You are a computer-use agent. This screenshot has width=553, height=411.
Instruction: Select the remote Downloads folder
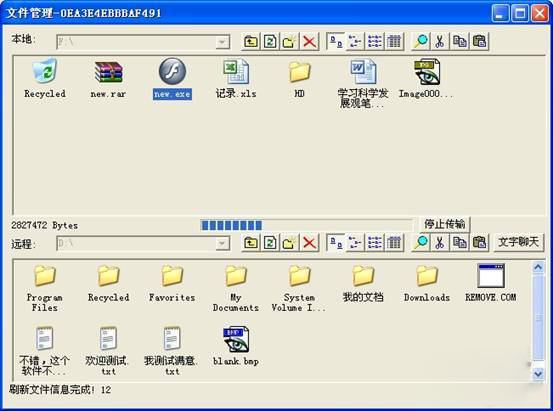(427, 284)
